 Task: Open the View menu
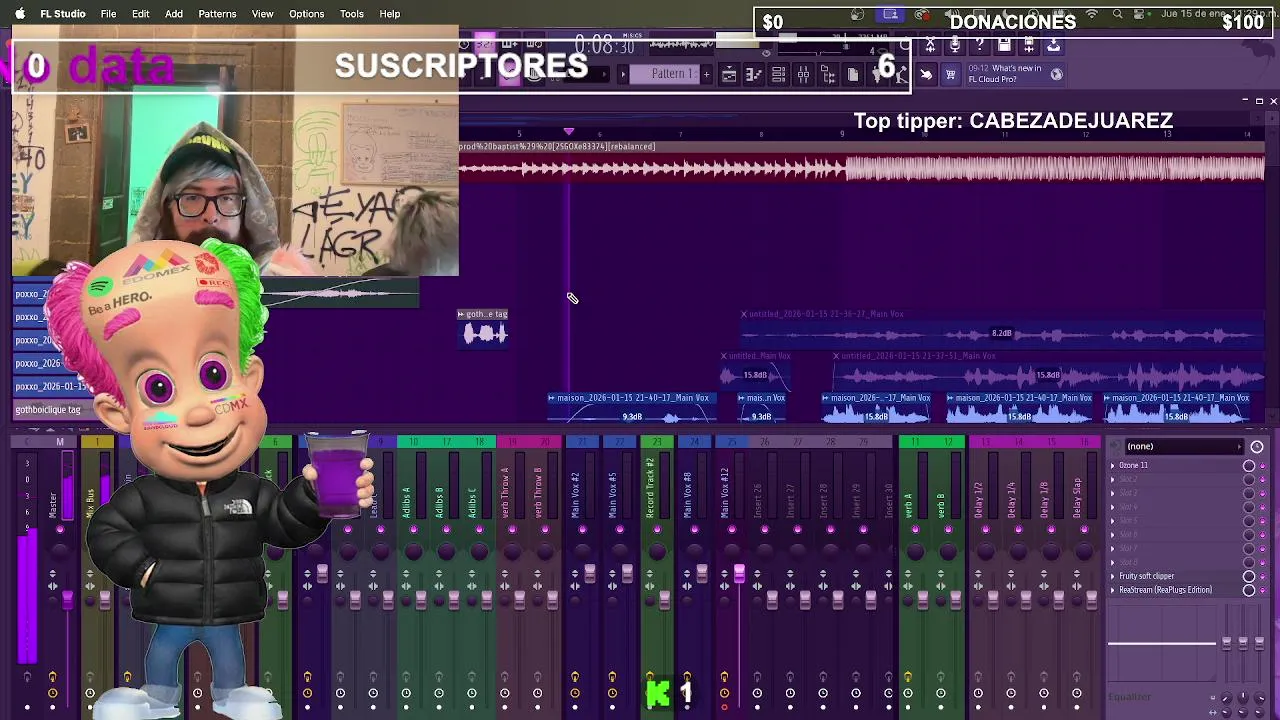point(262,14)
